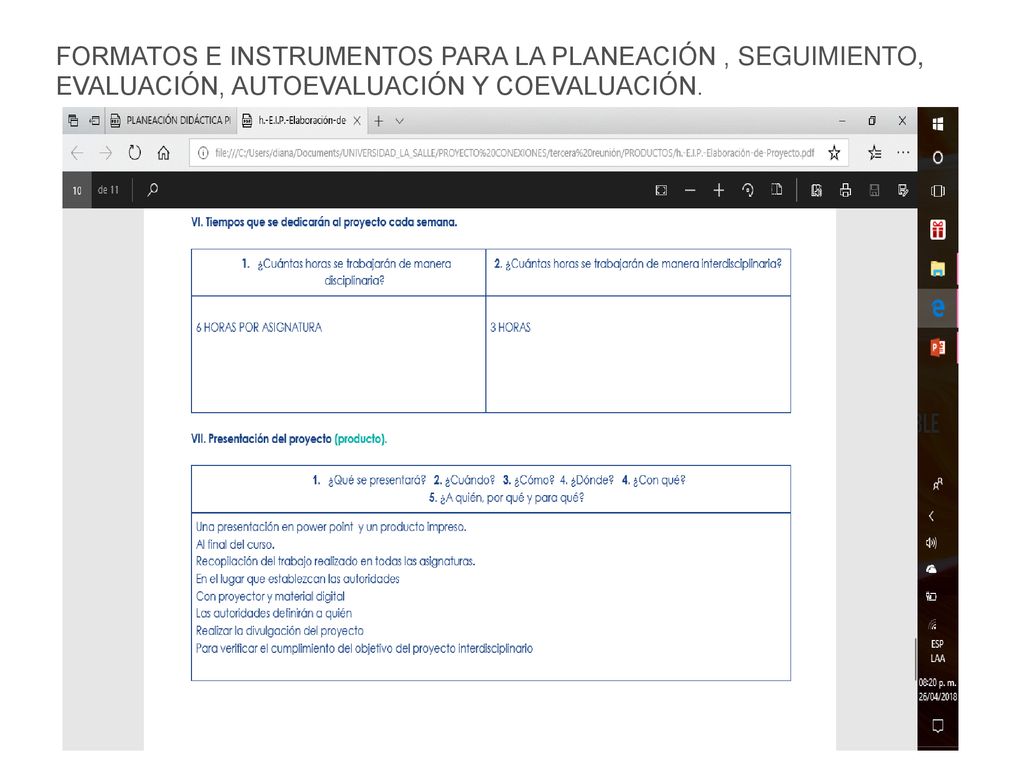
Task: Open the tabs you've set aside icon
Action: tap(73, 121)
